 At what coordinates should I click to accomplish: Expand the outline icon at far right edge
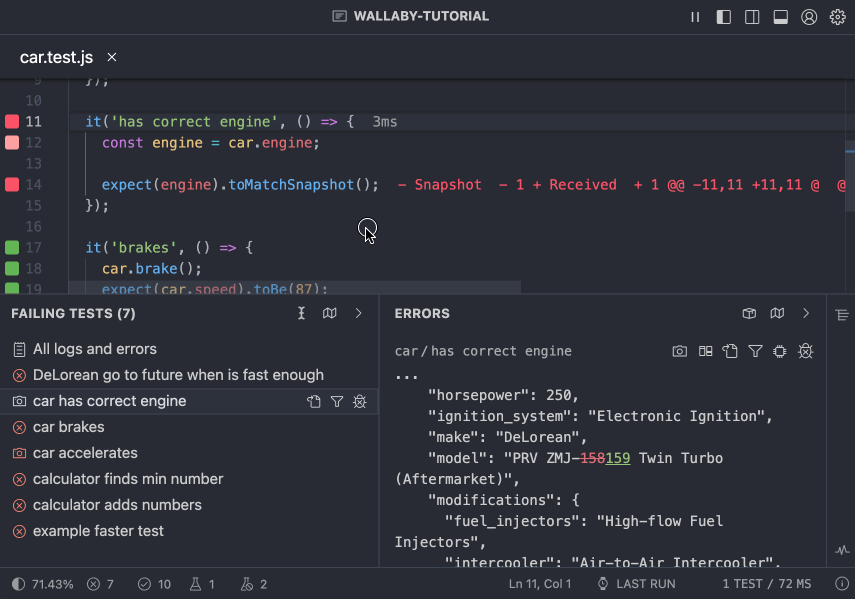[x=842, y=315]
